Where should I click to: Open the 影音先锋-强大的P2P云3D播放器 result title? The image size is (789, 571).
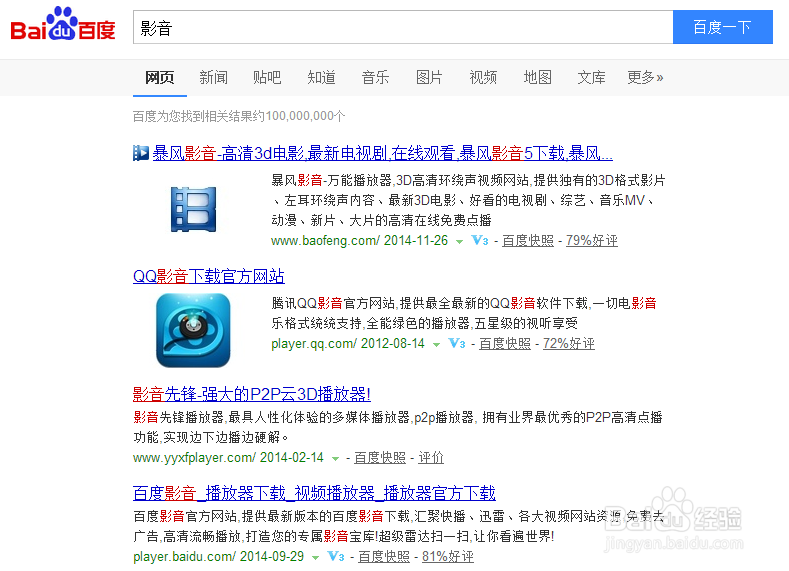pyautogui.click(x=252, y=394)
